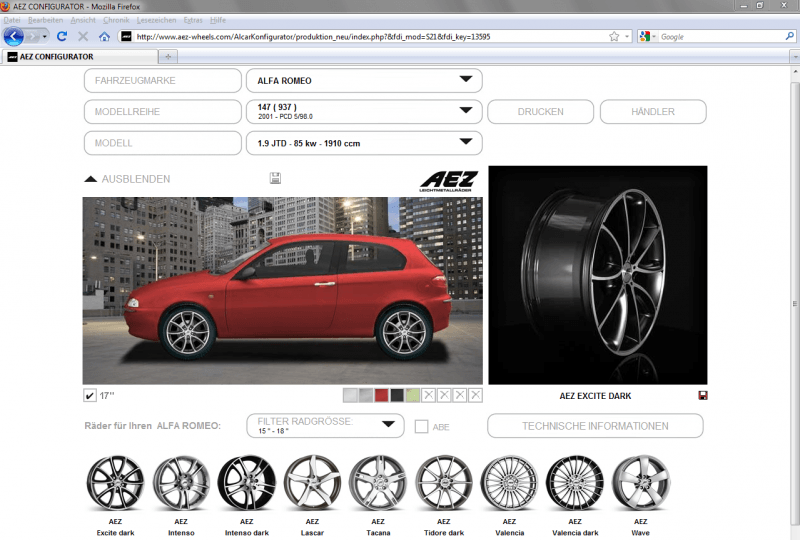This screenshot has height=540, width=800.
Task: Open the Extras menu
Action: (193, 20)
